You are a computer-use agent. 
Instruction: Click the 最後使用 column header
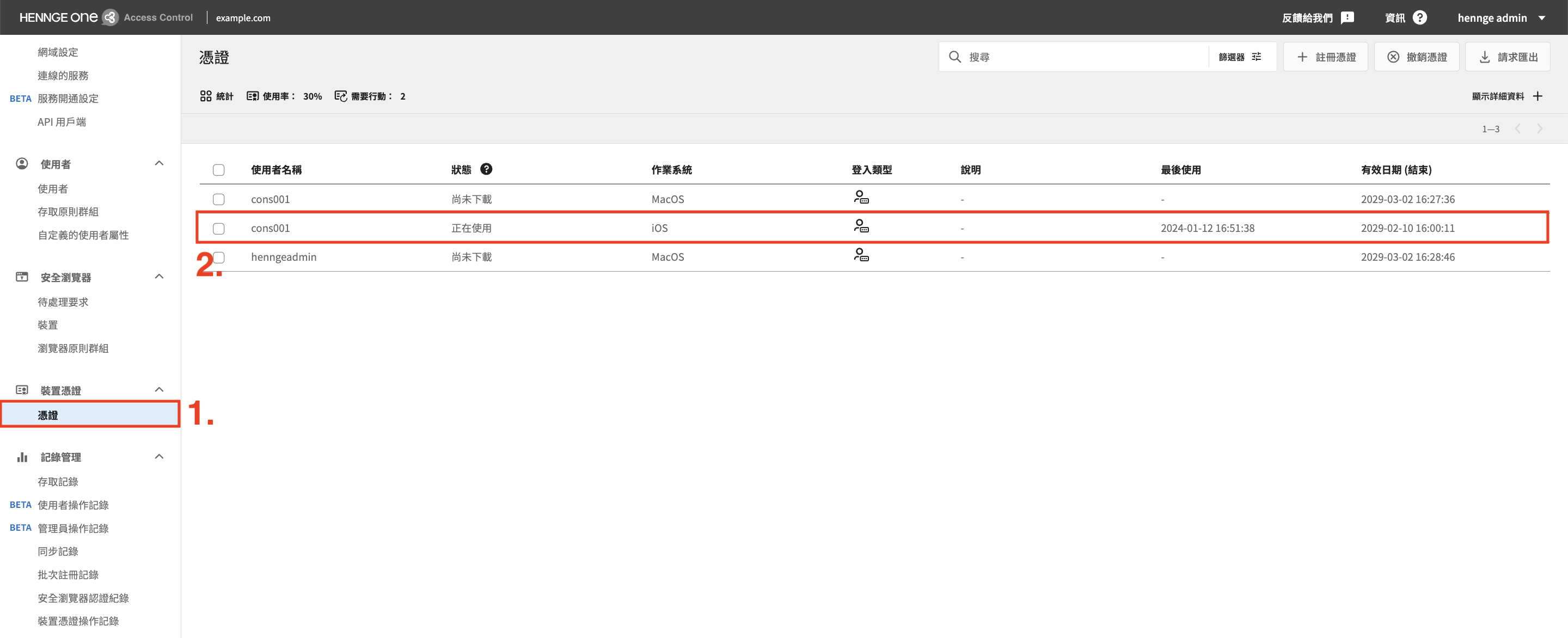(x=1181, y=170)
